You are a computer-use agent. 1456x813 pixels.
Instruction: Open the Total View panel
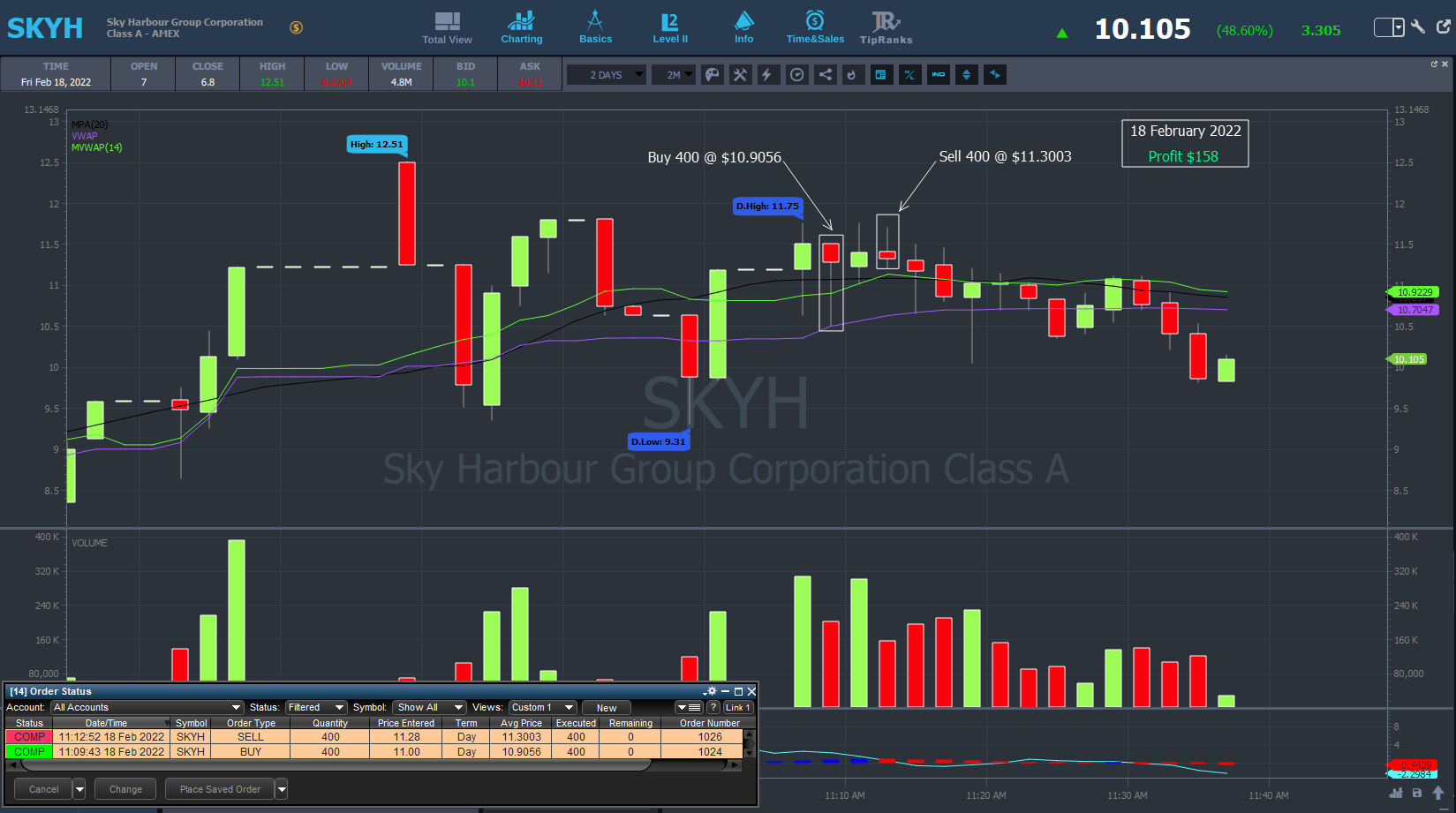[447, 27]
